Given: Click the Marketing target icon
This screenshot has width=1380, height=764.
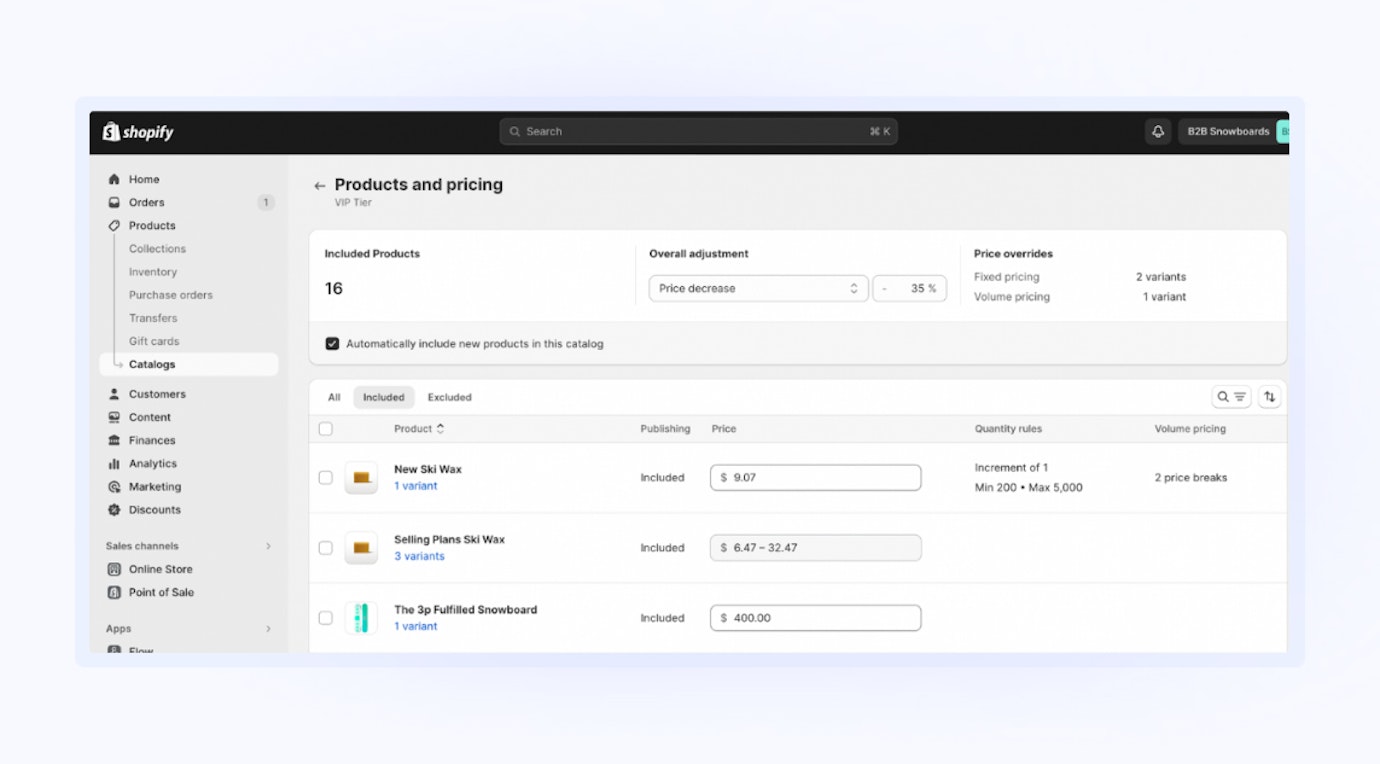Looking at the screenshot, I should coord(114,486).
